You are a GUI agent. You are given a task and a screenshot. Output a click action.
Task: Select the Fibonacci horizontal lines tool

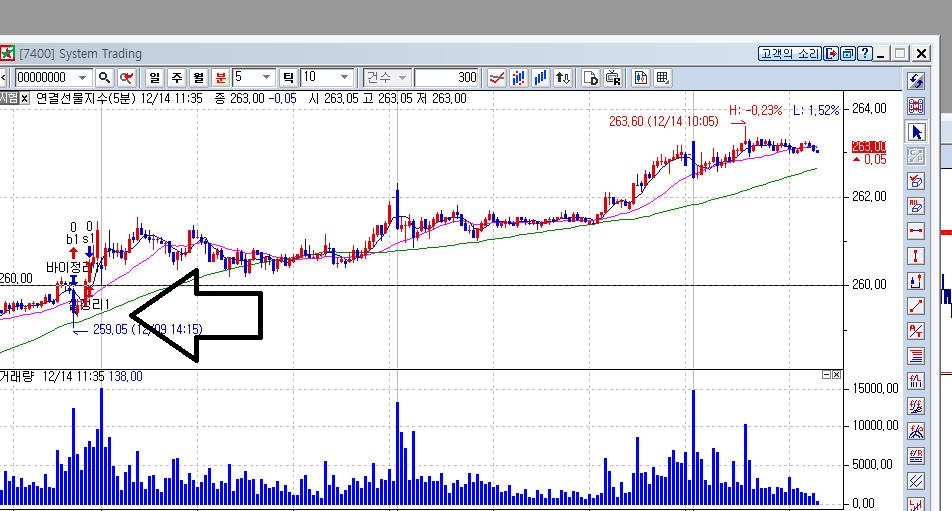(916, 356)
